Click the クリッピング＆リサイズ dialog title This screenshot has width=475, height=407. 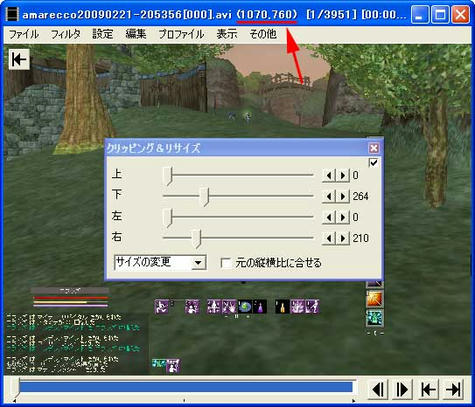click(153, 148)
